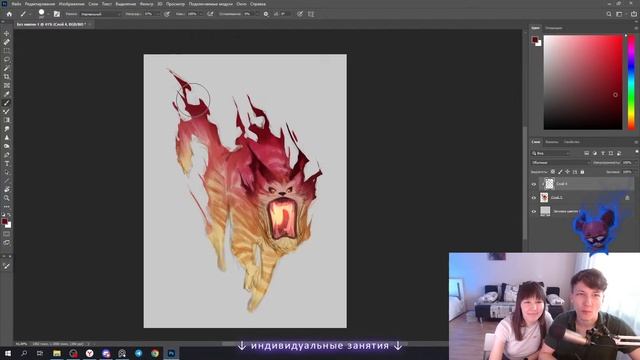Select the Crop tool
This screenshot has width=640, height=360.
(x=7, y=77)
